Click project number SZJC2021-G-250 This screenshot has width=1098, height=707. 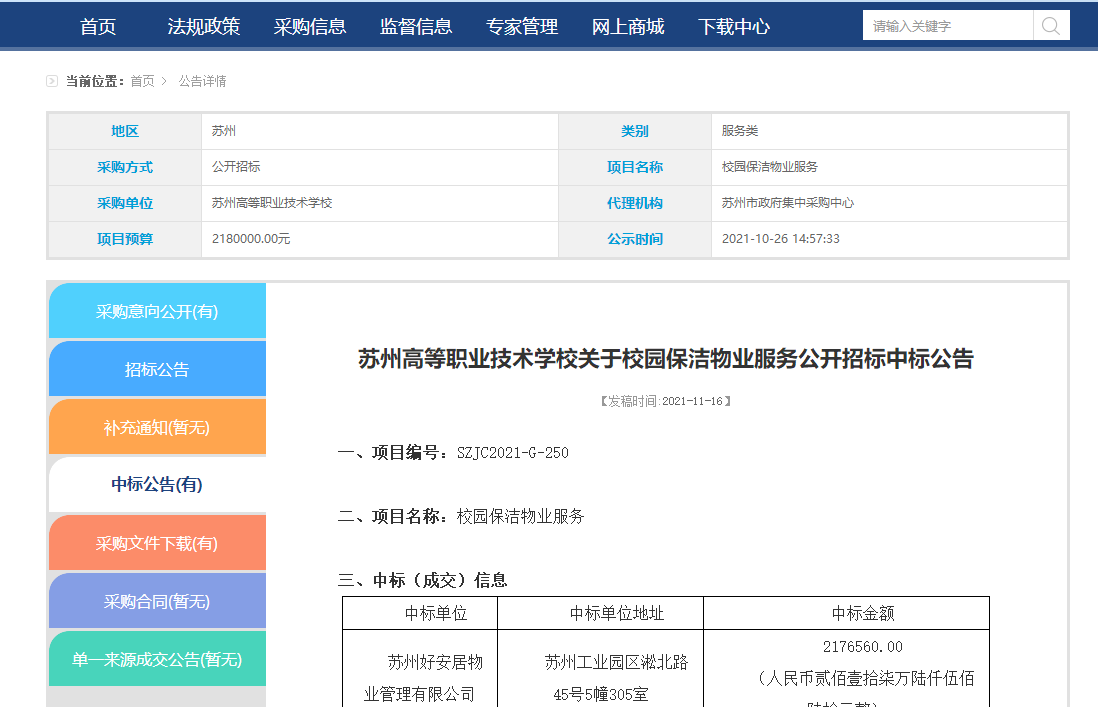[x=513, y=453]
